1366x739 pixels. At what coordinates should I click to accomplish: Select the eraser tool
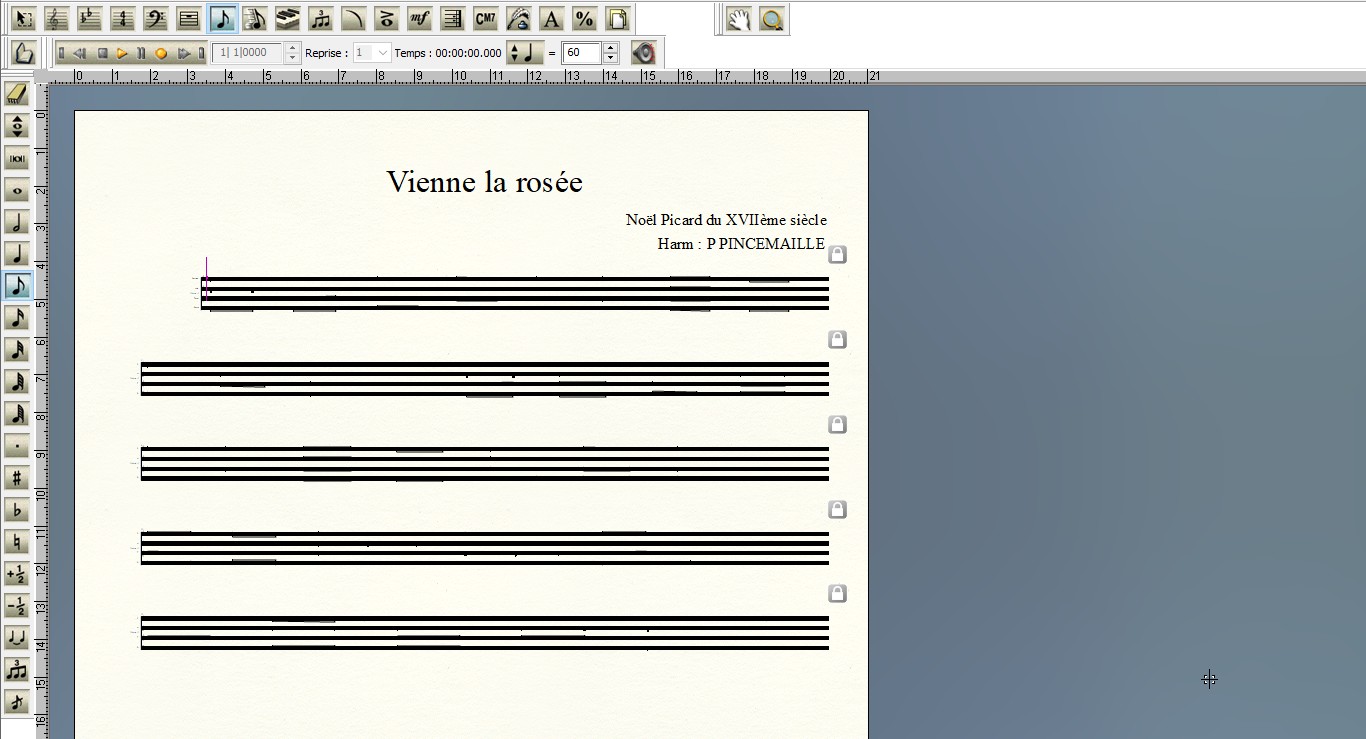coord(16,93)
